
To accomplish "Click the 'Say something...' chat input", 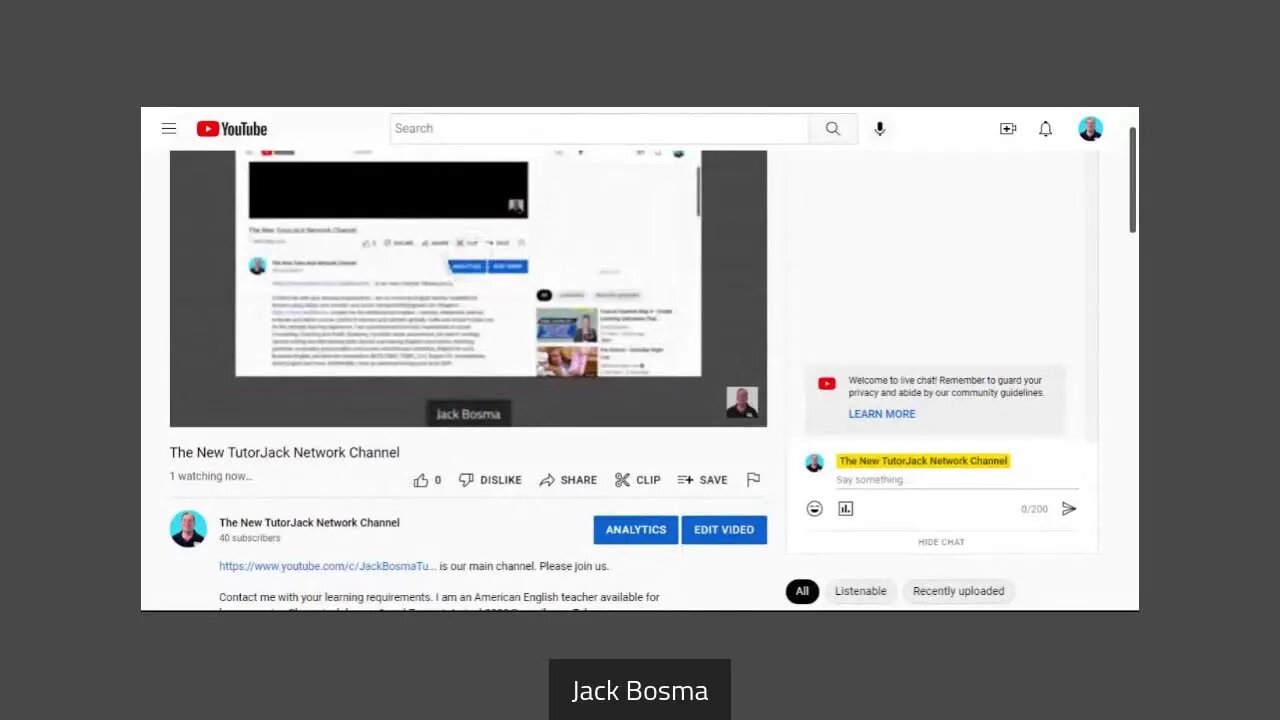I will coord(957,480).
